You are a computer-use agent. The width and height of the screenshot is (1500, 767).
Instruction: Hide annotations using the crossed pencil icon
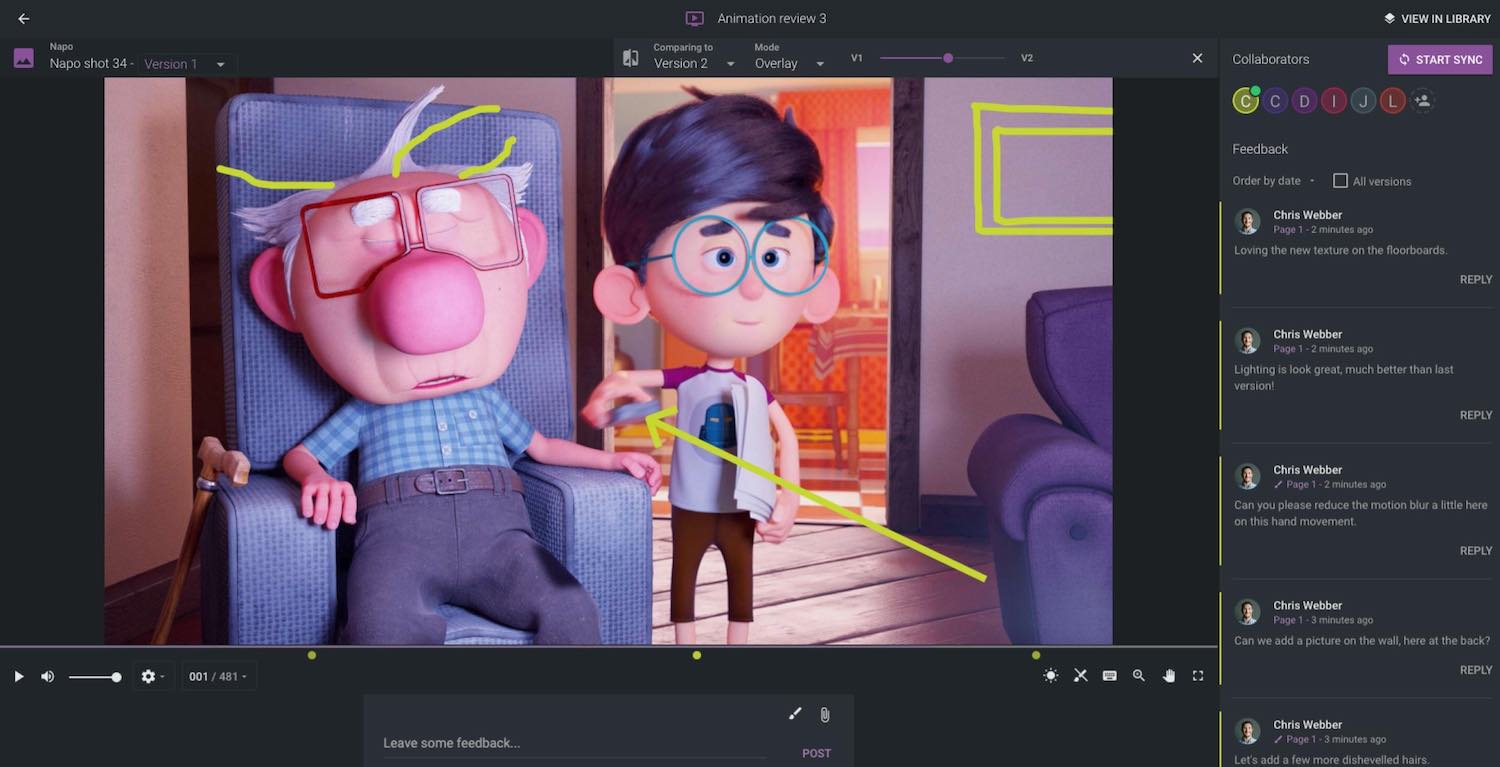[x=1080, y=676]
